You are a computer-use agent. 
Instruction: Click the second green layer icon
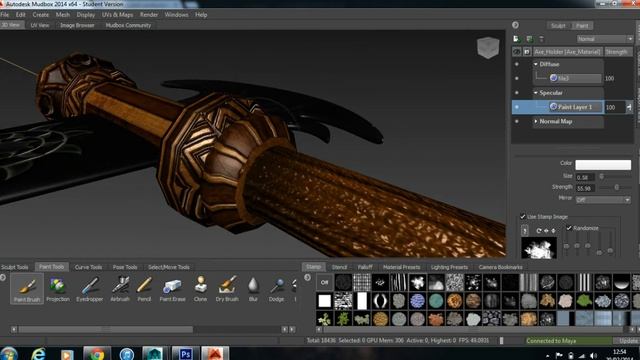point(529,39)
